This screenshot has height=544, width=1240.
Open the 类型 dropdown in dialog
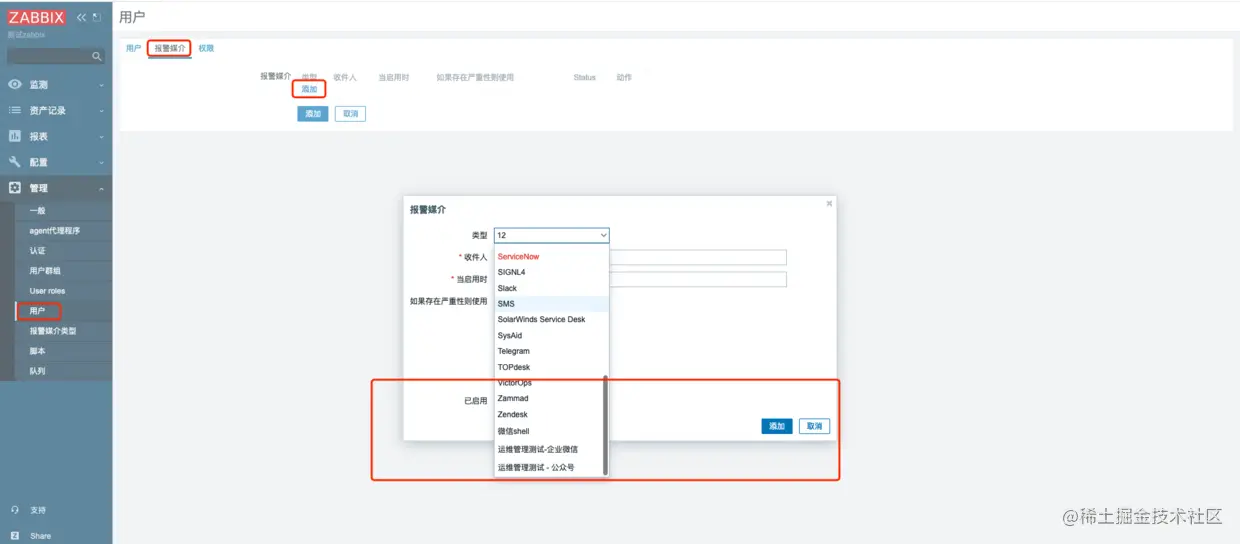[x=552, y=235]
